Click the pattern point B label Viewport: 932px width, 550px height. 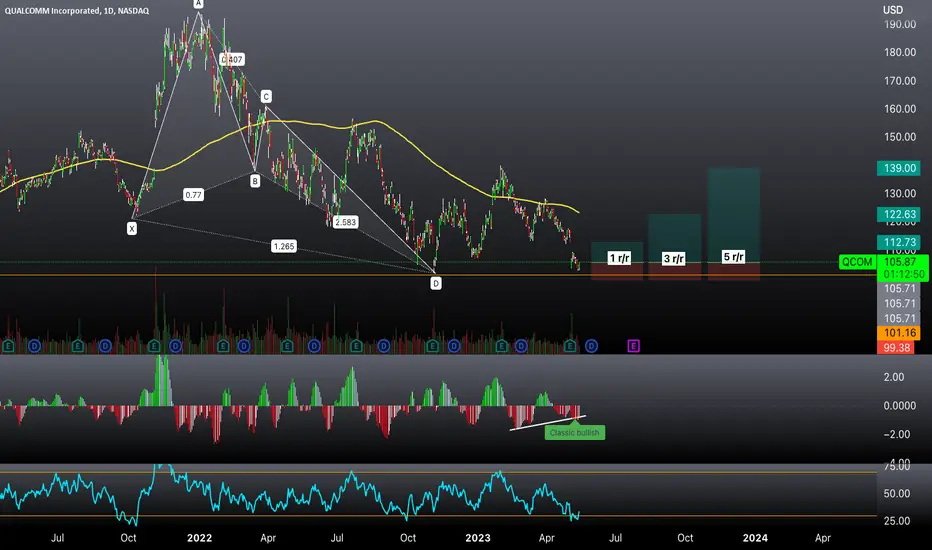255,181
